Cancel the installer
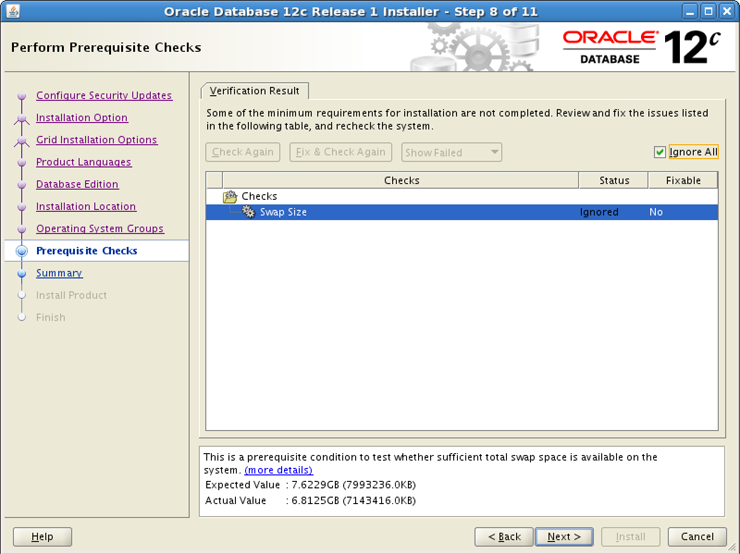Viewport: 740px width, 554px height. click(697, 537)
